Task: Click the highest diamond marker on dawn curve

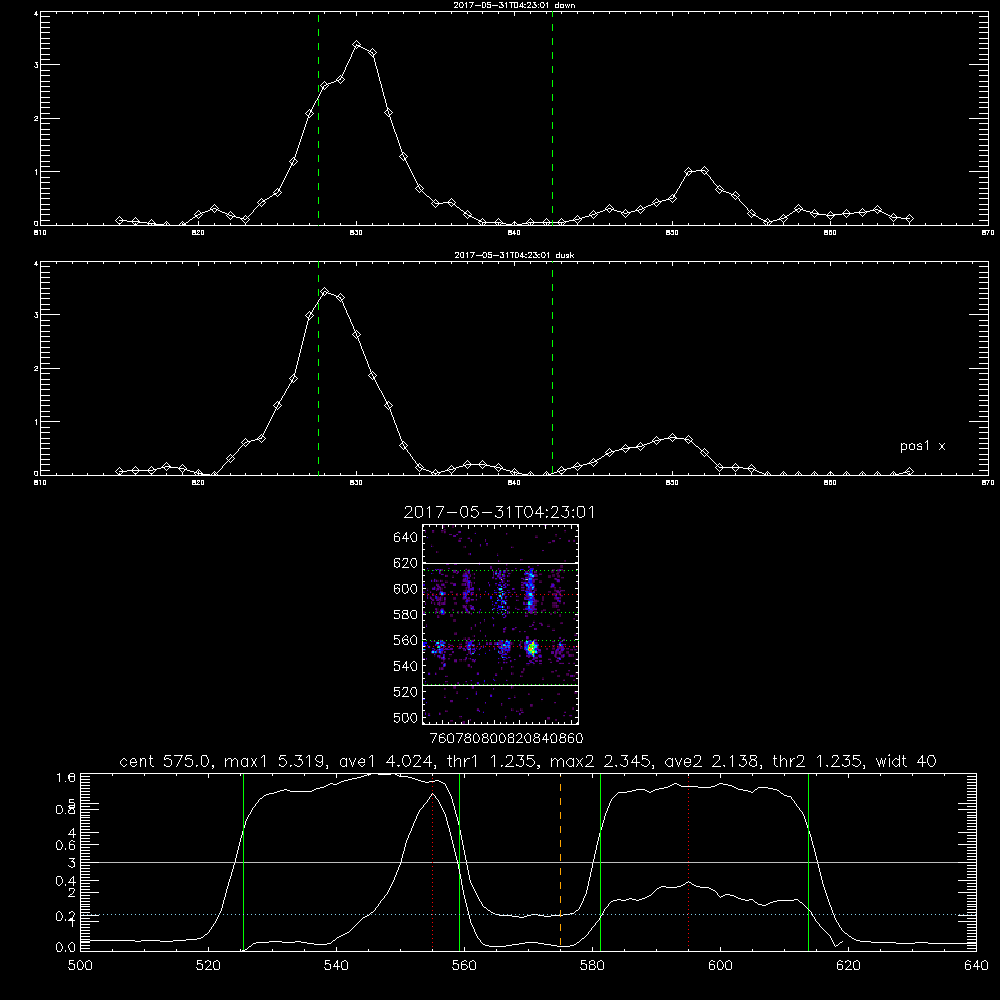Action: click(357, 45)
